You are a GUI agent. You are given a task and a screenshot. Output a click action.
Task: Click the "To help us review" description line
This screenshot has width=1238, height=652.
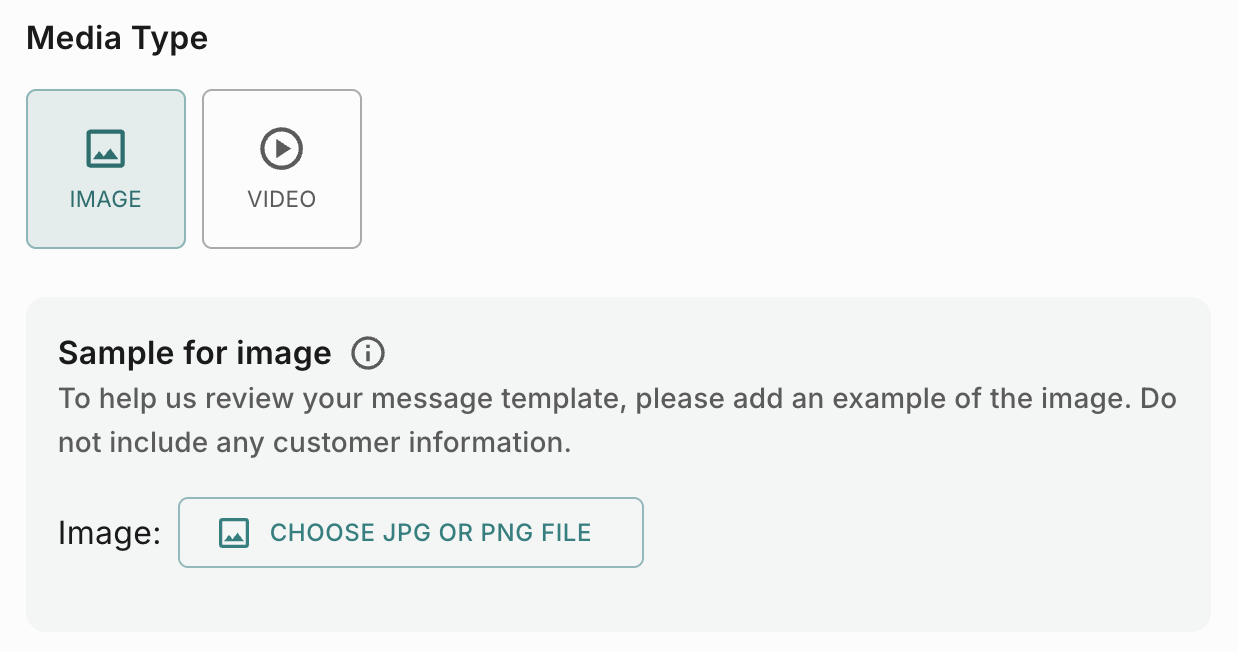click(617, 399)
